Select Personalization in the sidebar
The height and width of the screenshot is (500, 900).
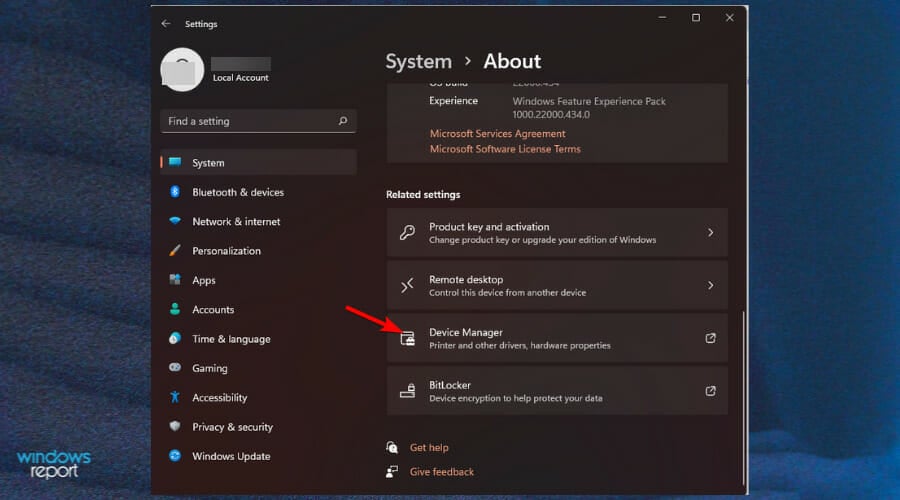pos(258,250)
